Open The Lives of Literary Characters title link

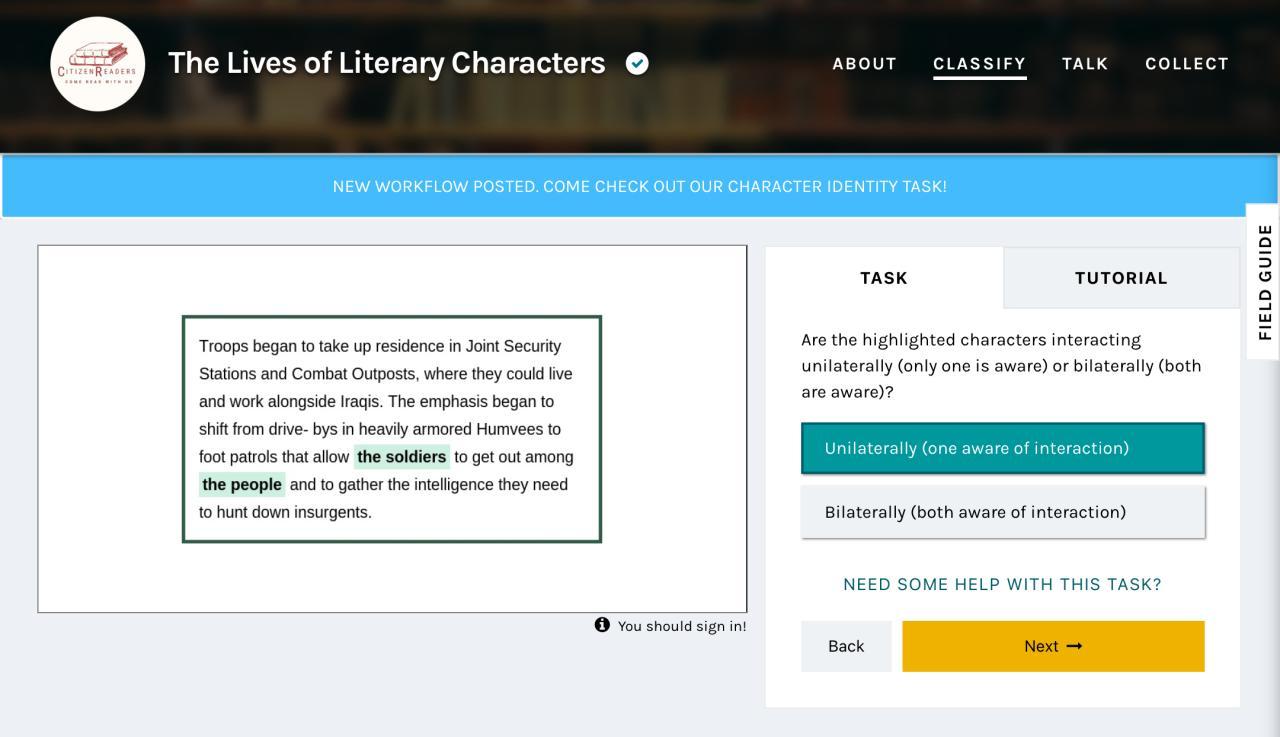click(x=387, y=63)
